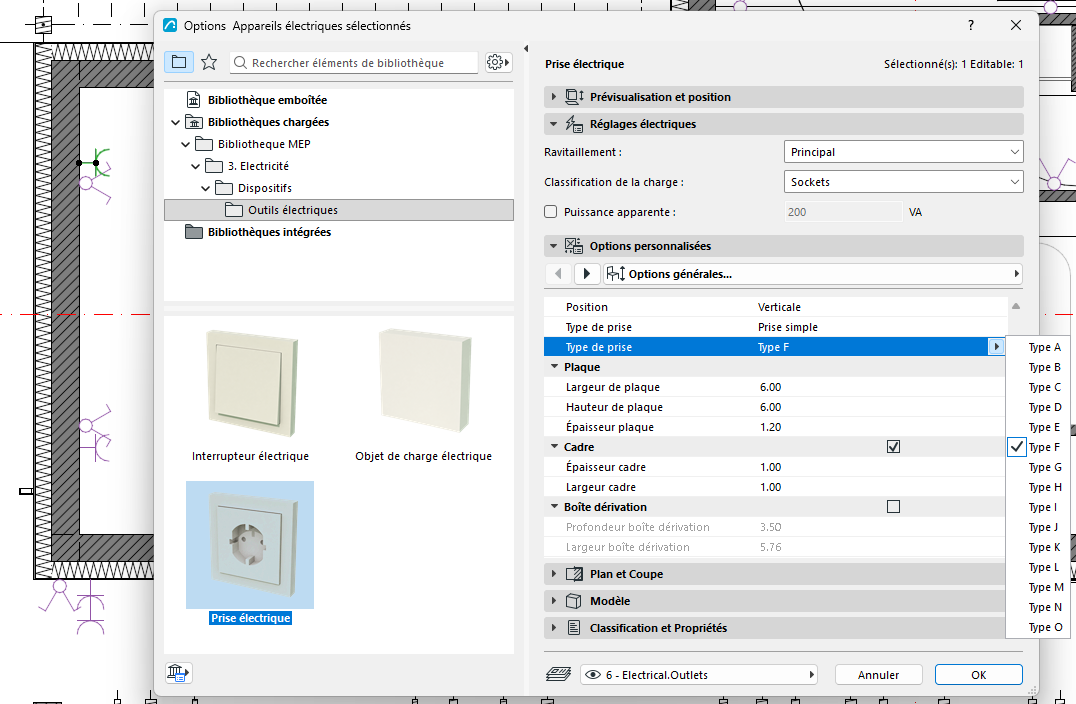Image resolution: width=1076 pixels, height=704 pixels.
Task: Collapse the Bibliotheque MEP folder
Action: [185, 144]
